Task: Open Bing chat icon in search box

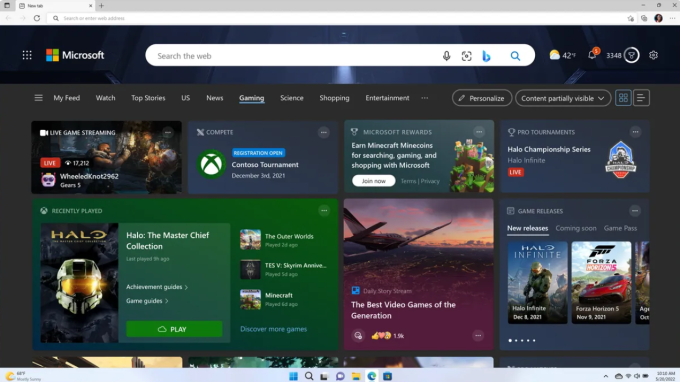Action: (x=486, y=56)
